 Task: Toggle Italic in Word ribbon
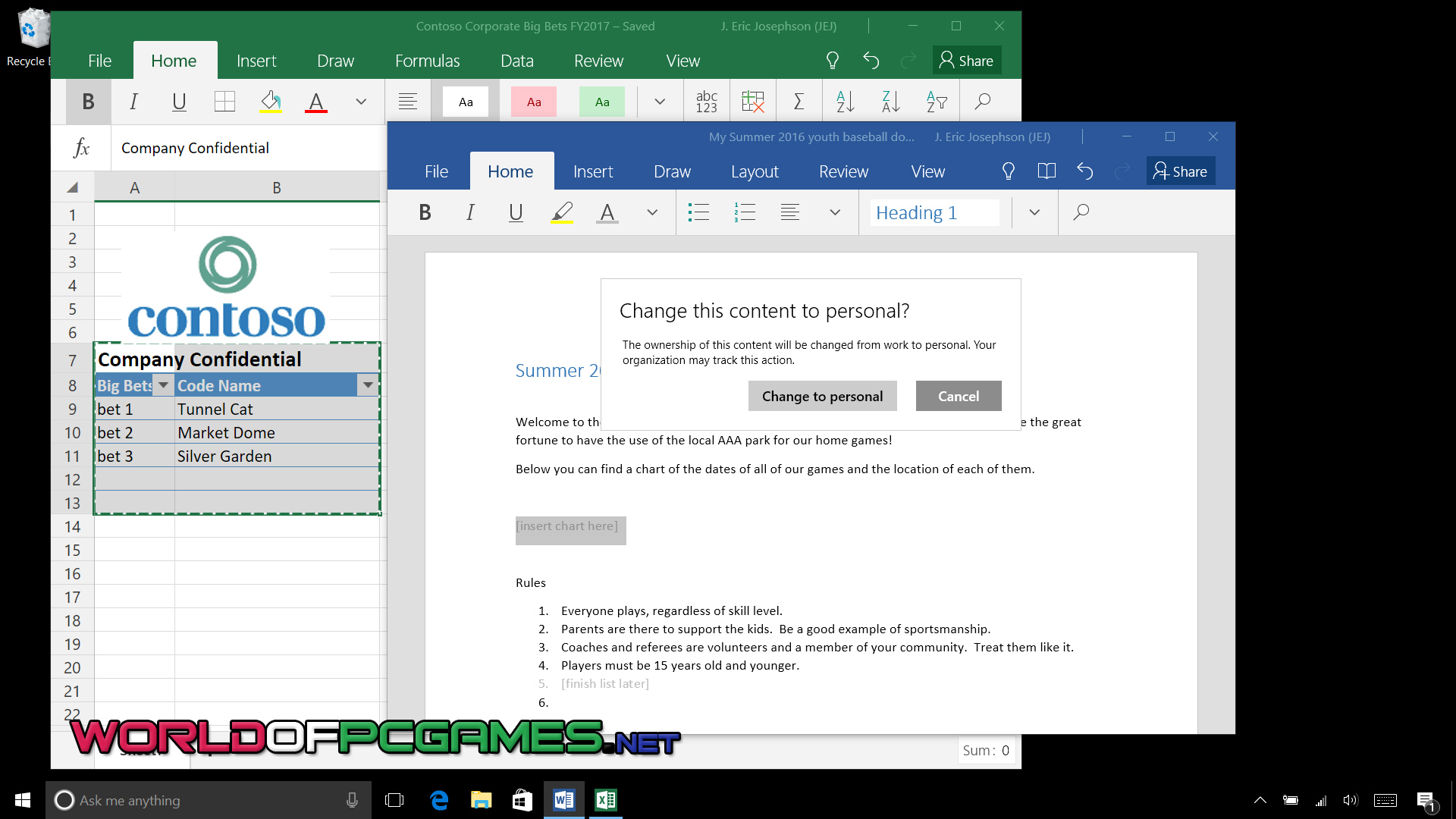470,212
